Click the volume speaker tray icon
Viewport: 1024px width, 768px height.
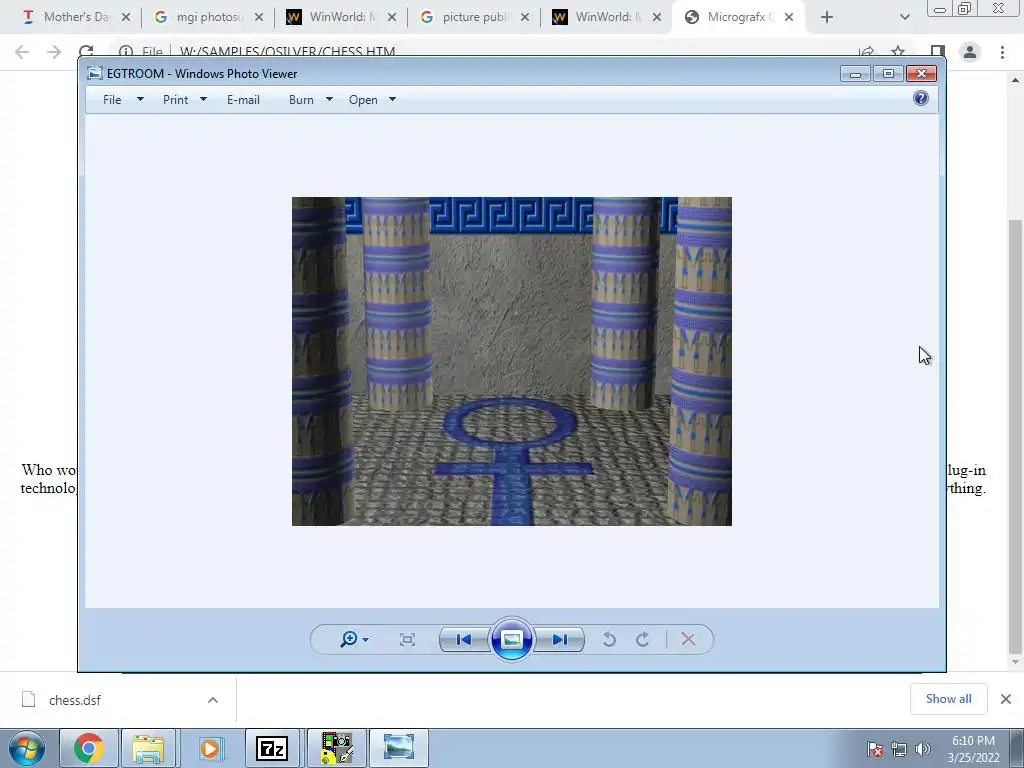click(x=923, y=749)
